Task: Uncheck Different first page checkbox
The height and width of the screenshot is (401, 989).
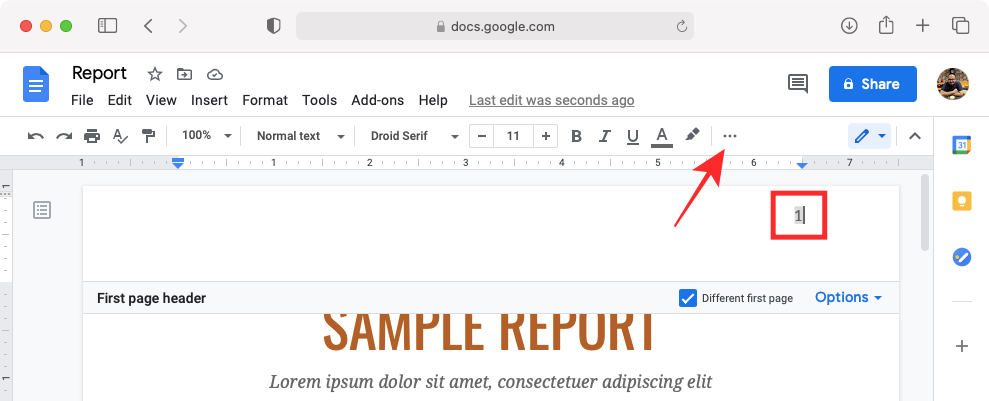Action: coord(687,298)
